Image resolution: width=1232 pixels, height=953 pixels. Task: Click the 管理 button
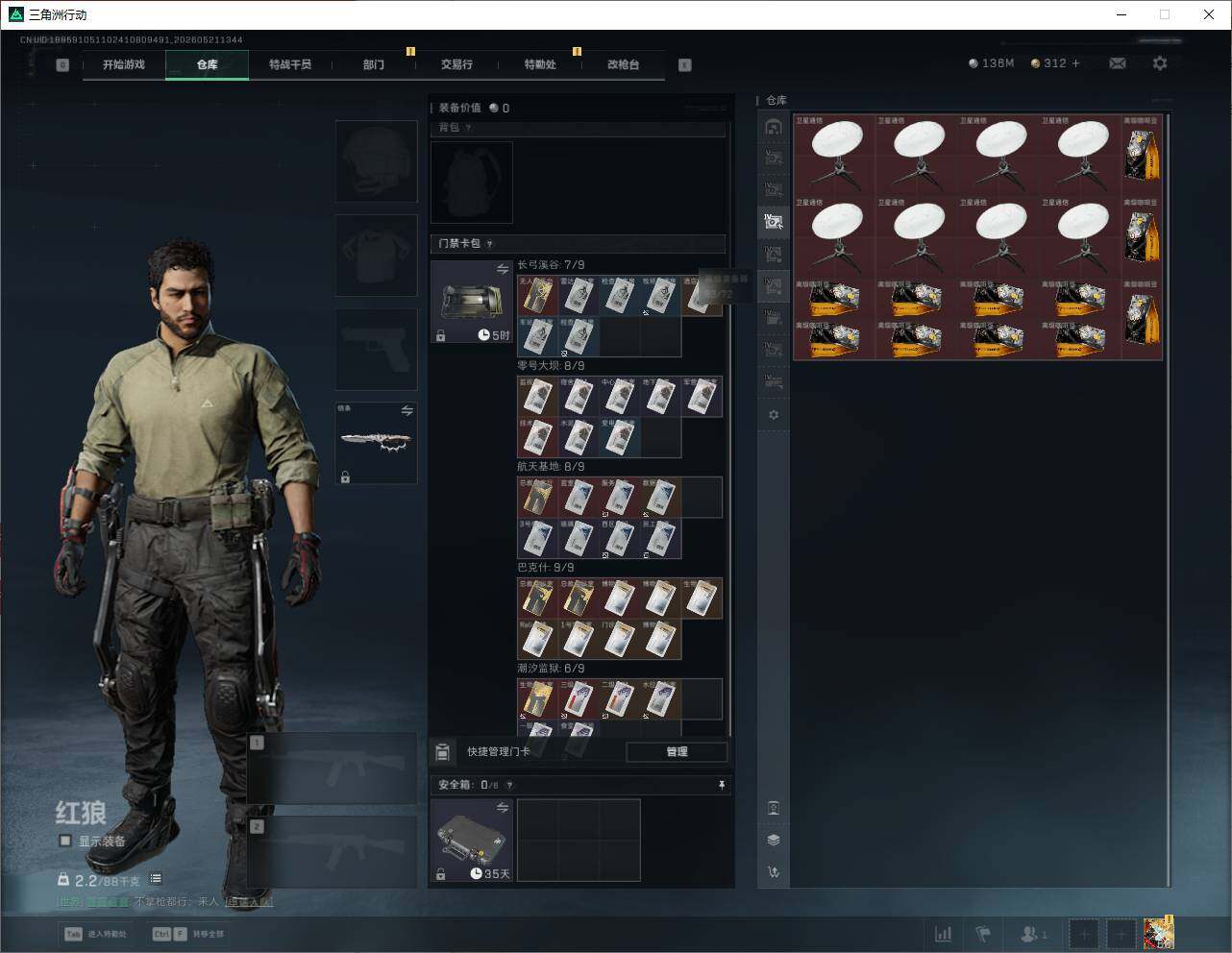(677, 752)
